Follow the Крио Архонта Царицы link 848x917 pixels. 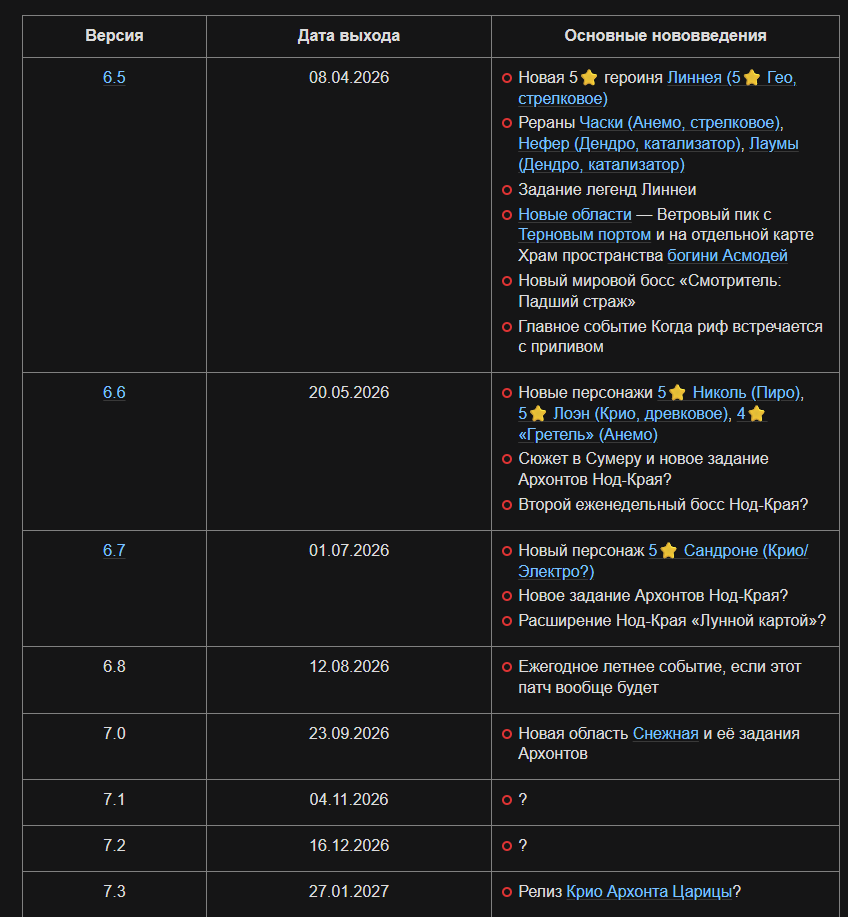click(649, 892)
